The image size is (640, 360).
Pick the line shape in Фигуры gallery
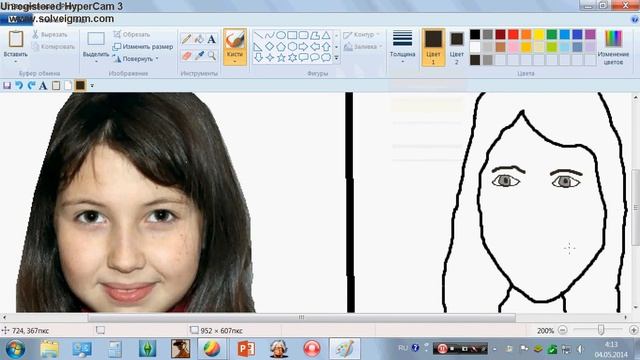[x=258, y=35]
